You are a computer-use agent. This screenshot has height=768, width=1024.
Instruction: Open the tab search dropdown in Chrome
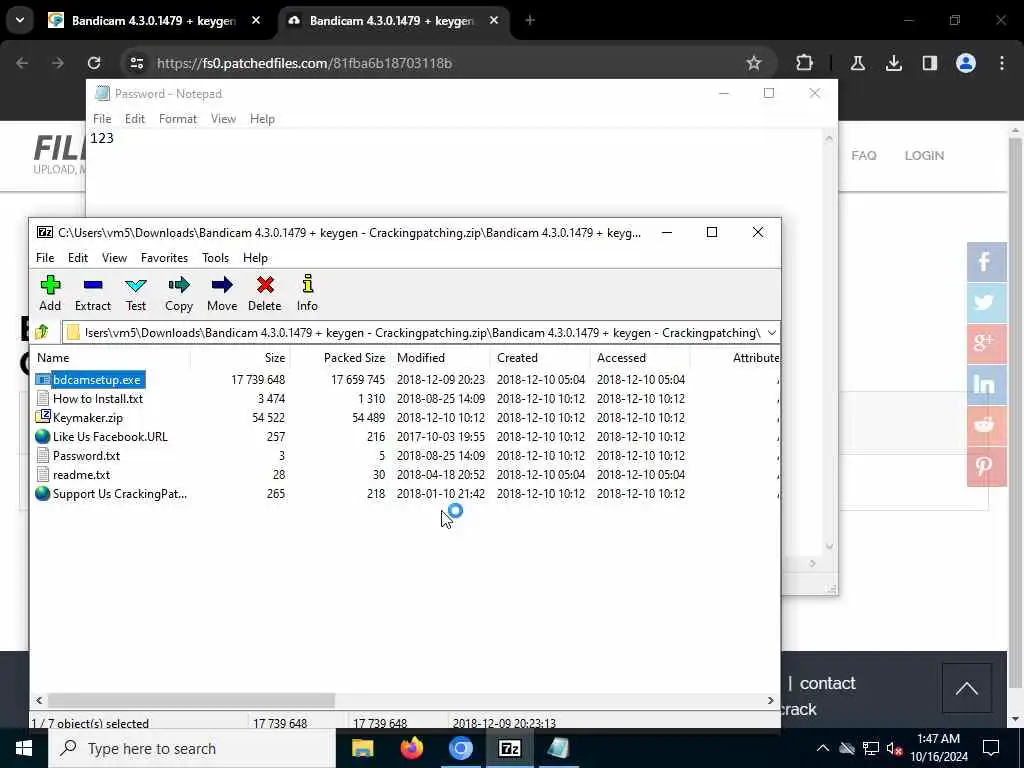point(20,20)
